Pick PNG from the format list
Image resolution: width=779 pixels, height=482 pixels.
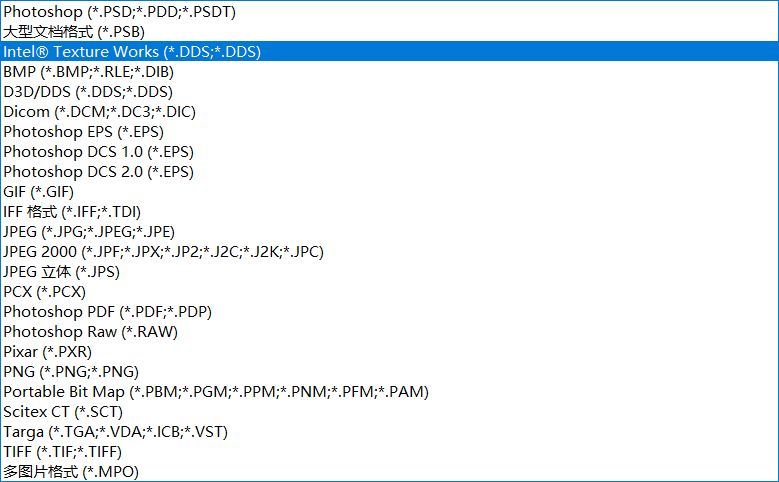point(71,372)
